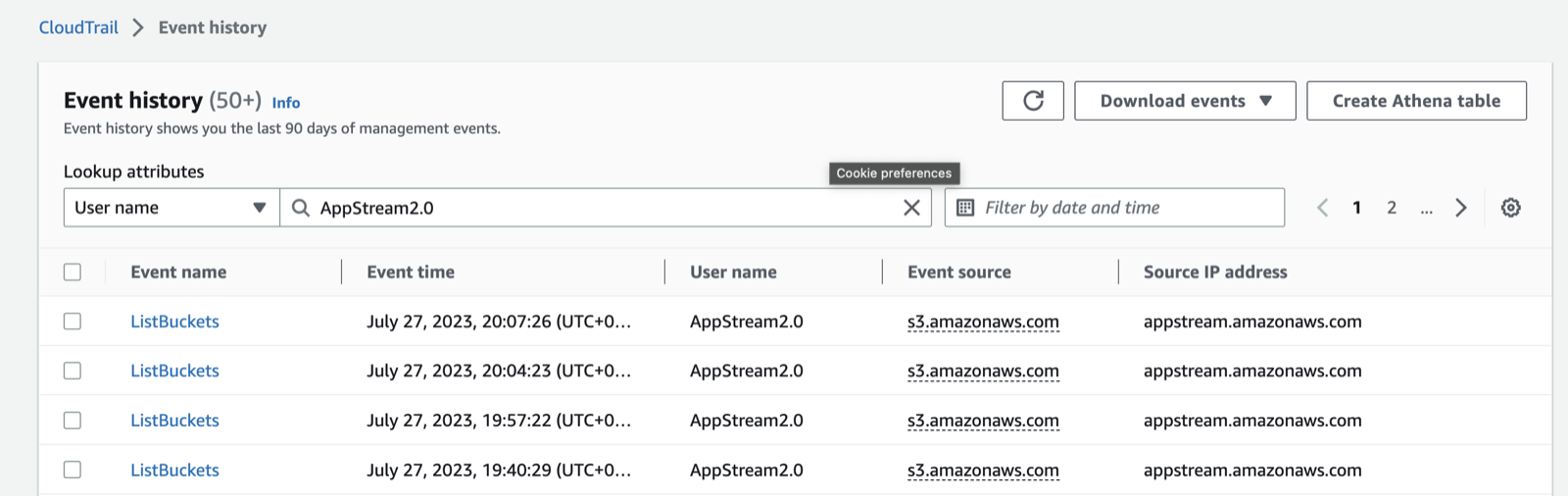Click the pagination ellipsis for more pages
The height and width of the screenshot is (496, 1568).
(x=1426, y=209)
